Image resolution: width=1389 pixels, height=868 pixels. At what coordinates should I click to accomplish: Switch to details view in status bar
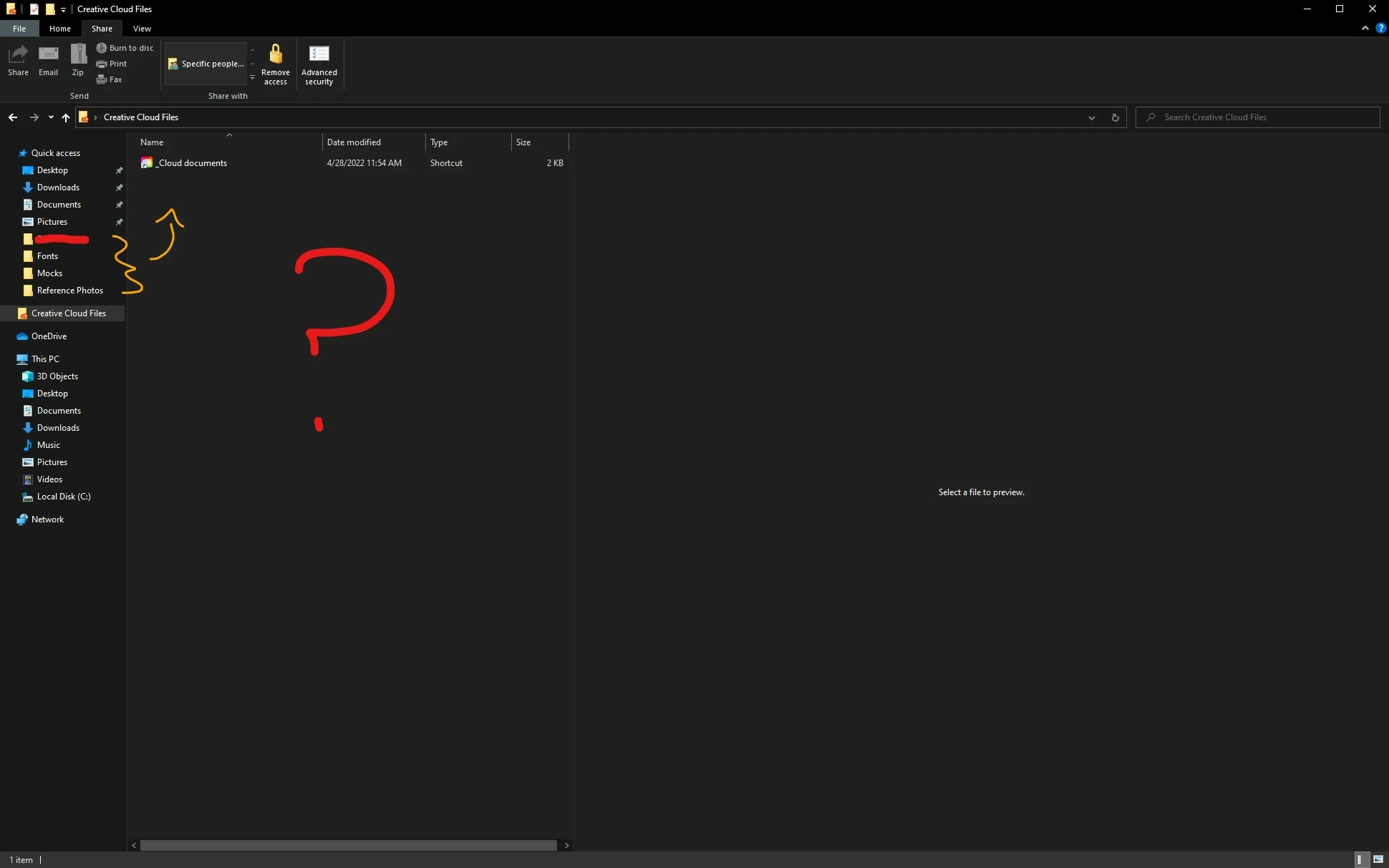[1359, 859]
